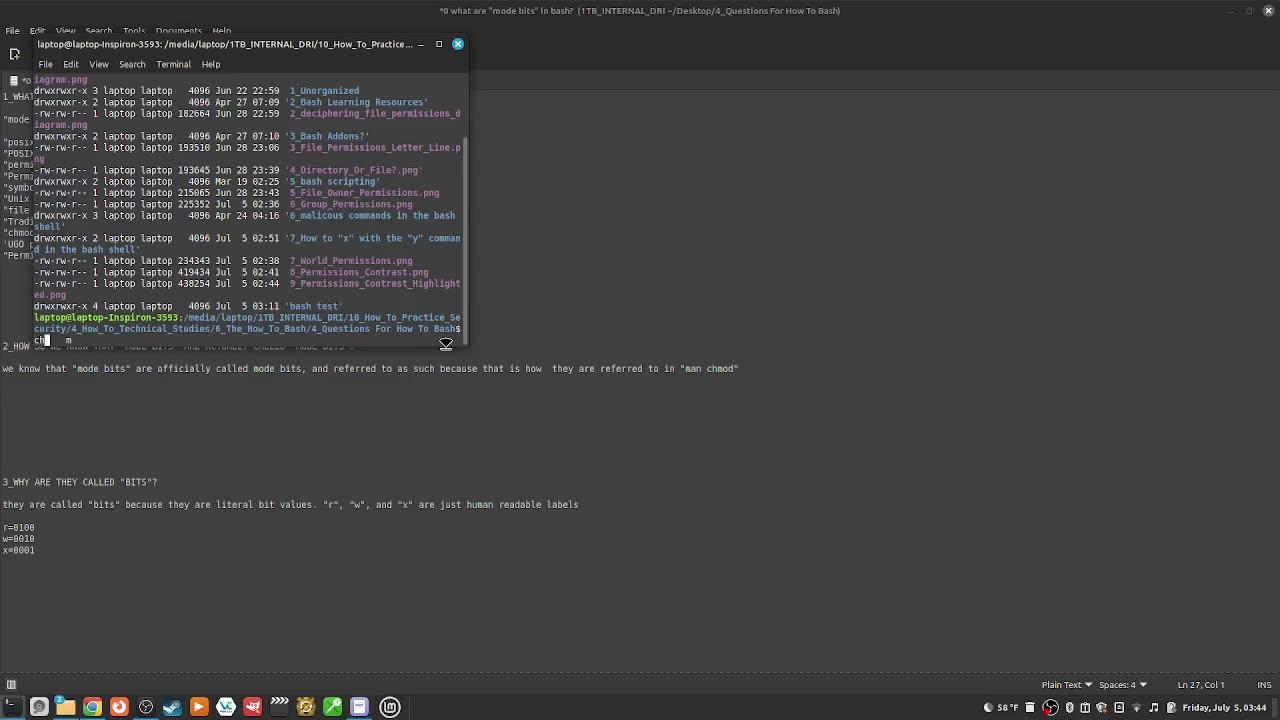Open the red cat-face app in taskbar
Viewport: 1280px width, 720px height.
(x=253, y=707)
